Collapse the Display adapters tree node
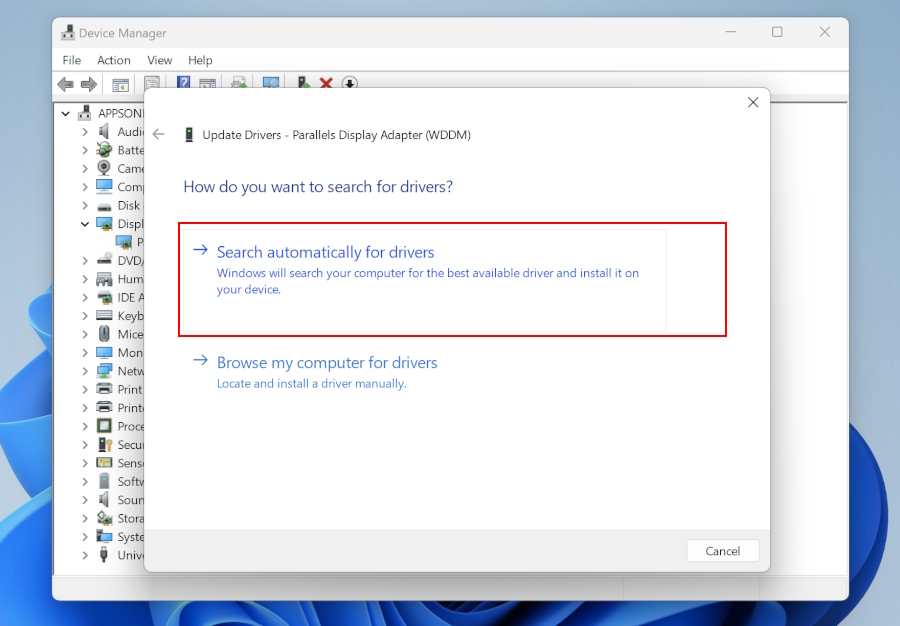 pos(85,224)
